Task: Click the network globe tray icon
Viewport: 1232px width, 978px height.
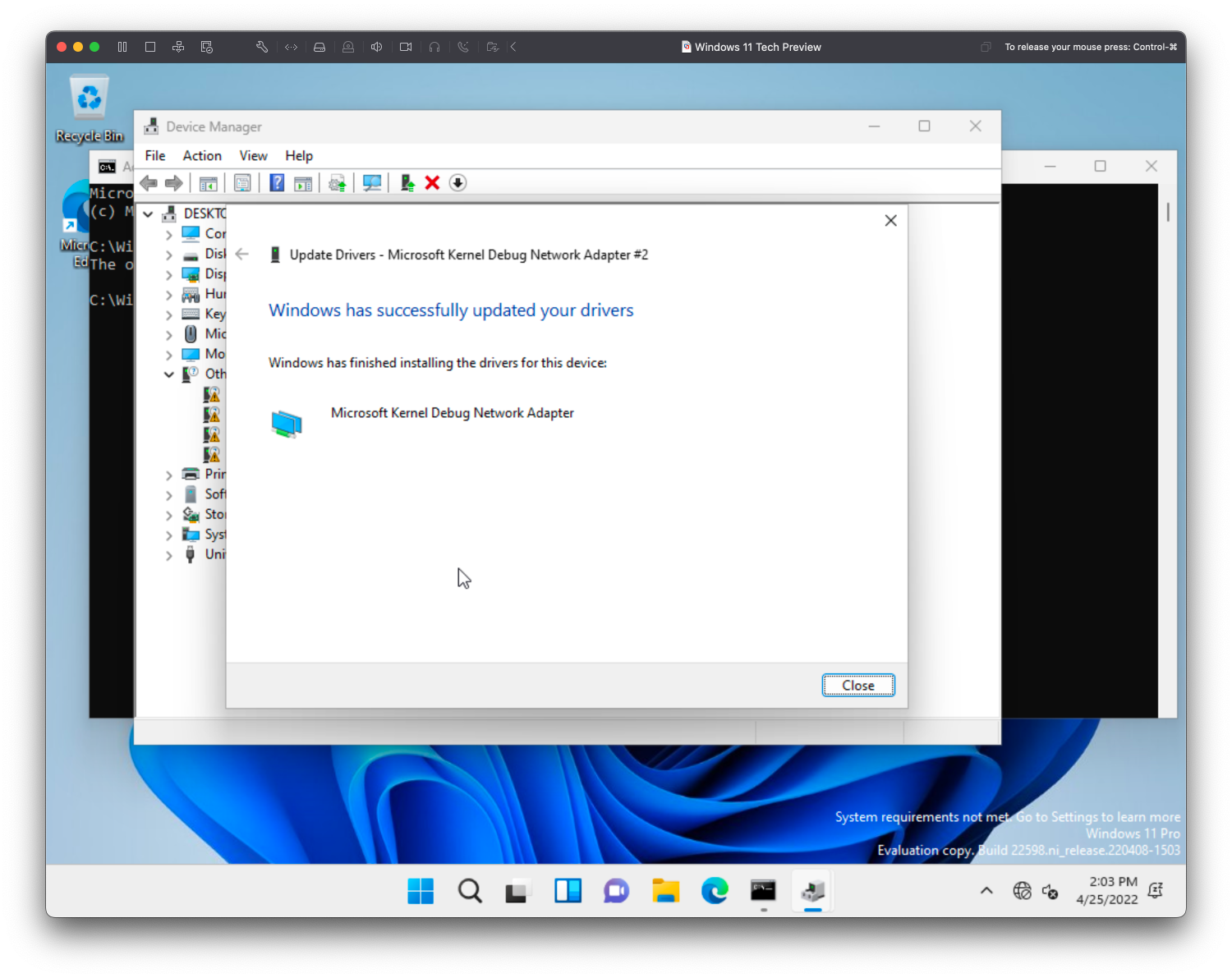Action: tap(1022, 891)
